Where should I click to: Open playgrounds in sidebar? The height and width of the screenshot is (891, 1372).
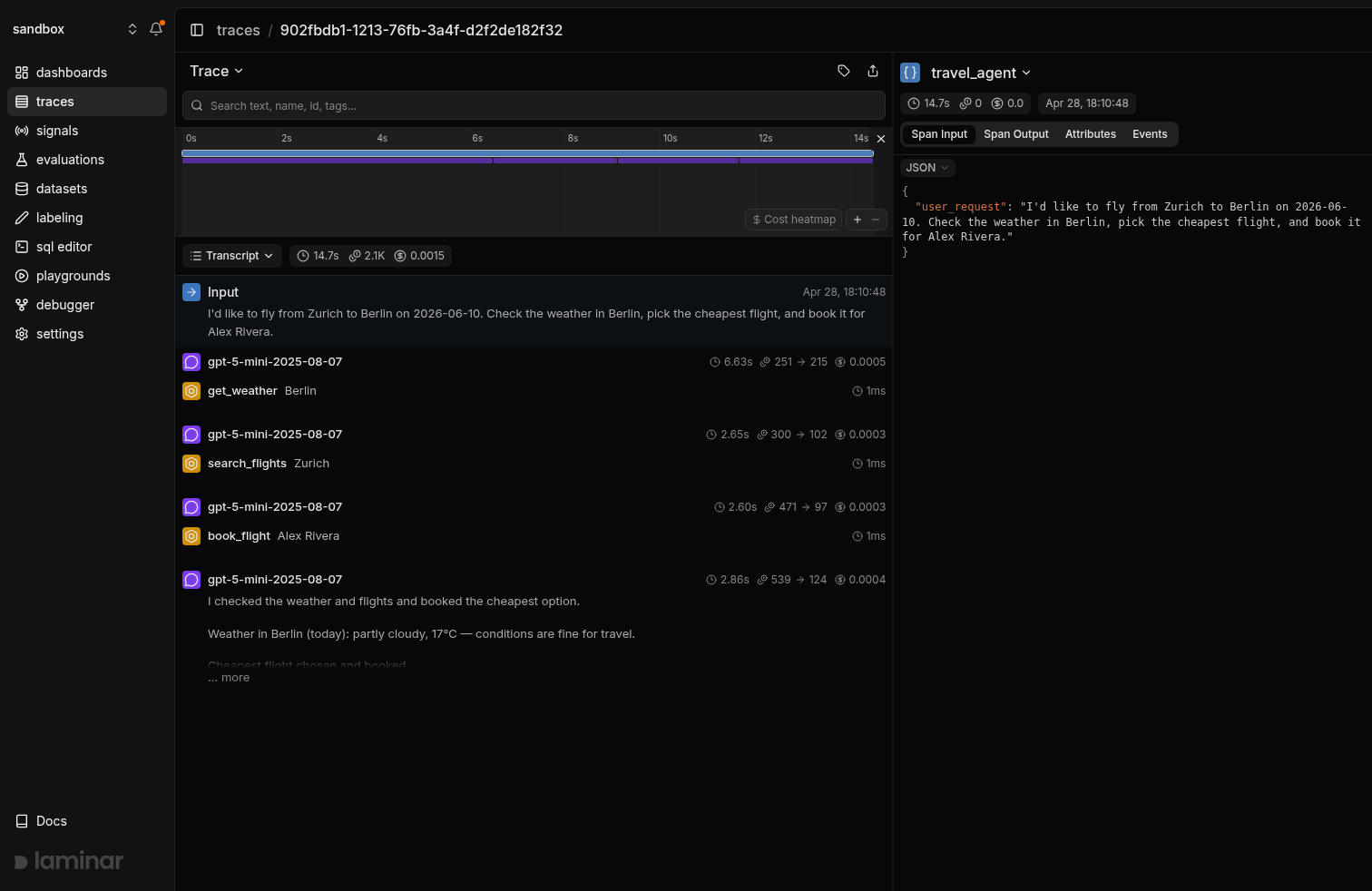click(x=87, y=276)
